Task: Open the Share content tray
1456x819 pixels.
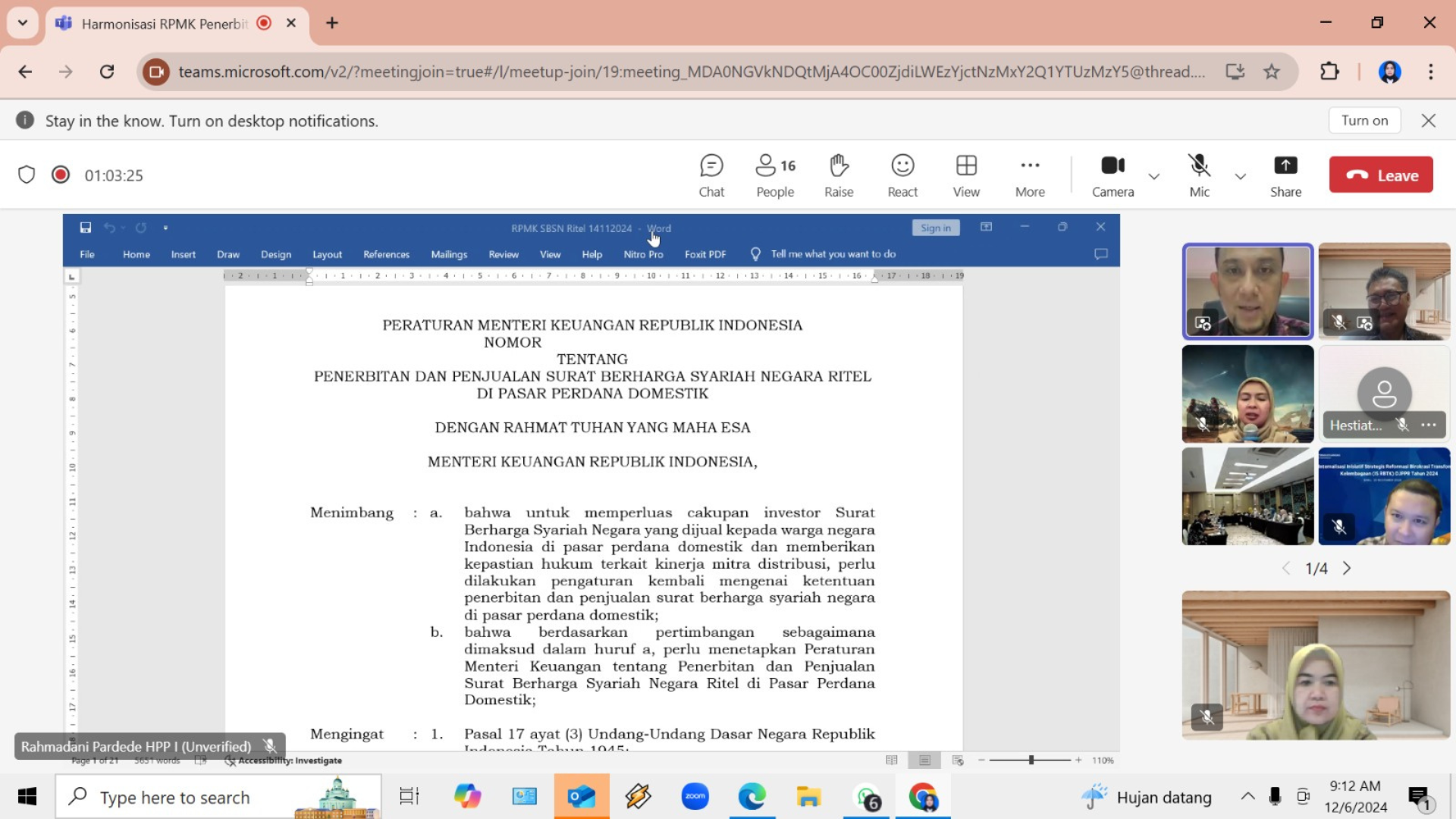Action: pyautogui.click(x=1285, y=176)
